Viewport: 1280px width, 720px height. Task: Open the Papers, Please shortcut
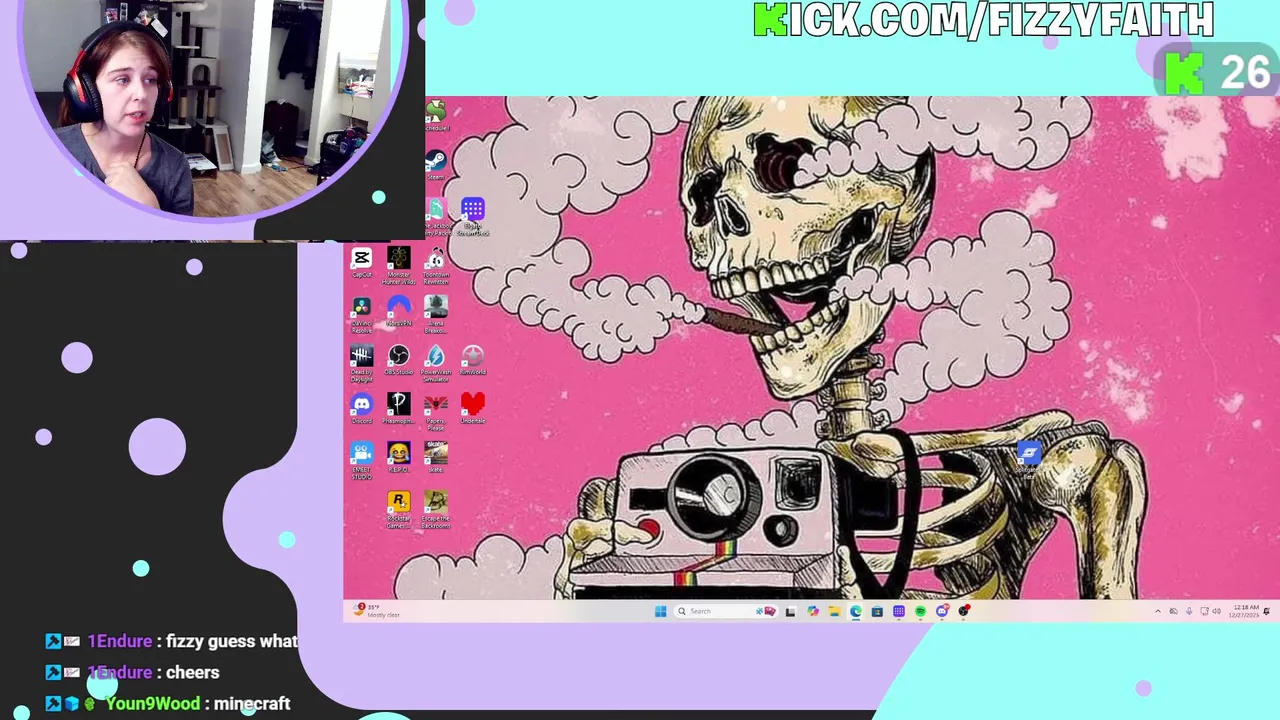click(435, 411)
